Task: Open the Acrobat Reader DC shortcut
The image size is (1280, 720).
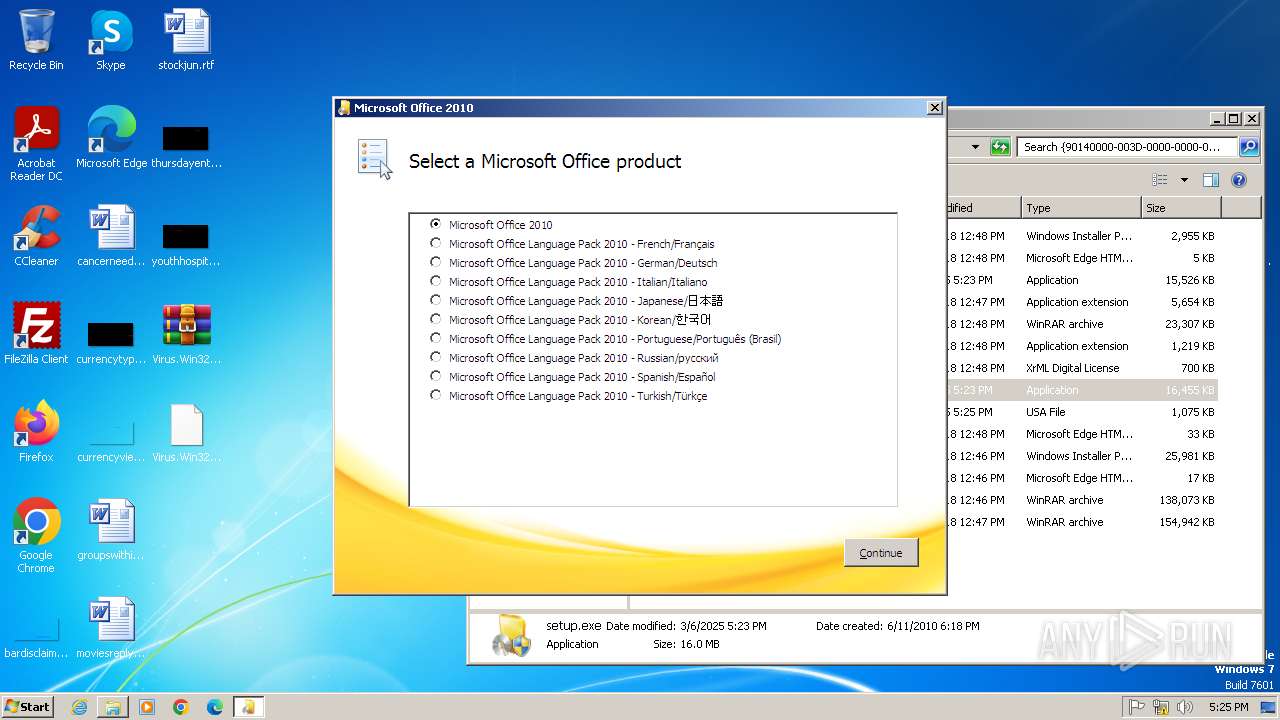Action: click(36, 145)
